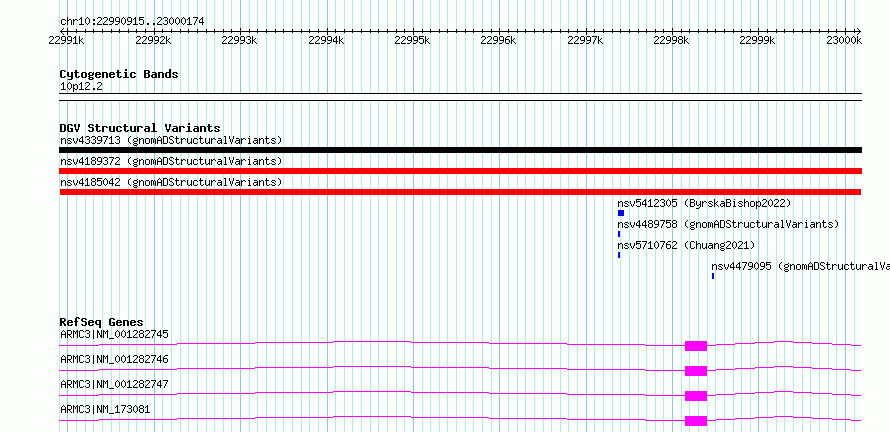Select the RefSeq Genes track title

pyautogui.click(x=102, y=322)
